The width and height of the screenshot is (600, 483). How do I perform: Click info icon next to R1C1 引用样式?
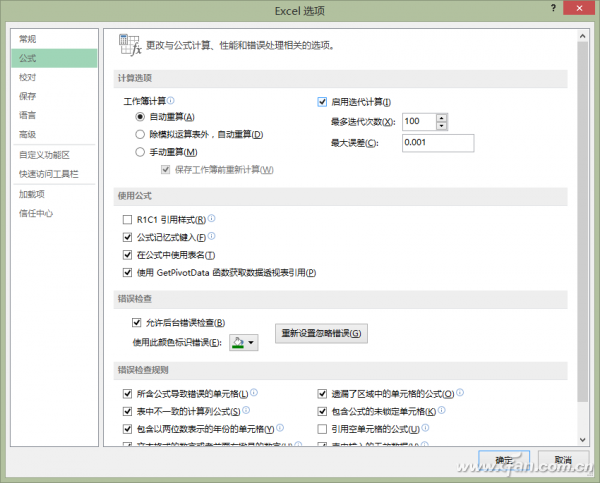click(211, 218)
